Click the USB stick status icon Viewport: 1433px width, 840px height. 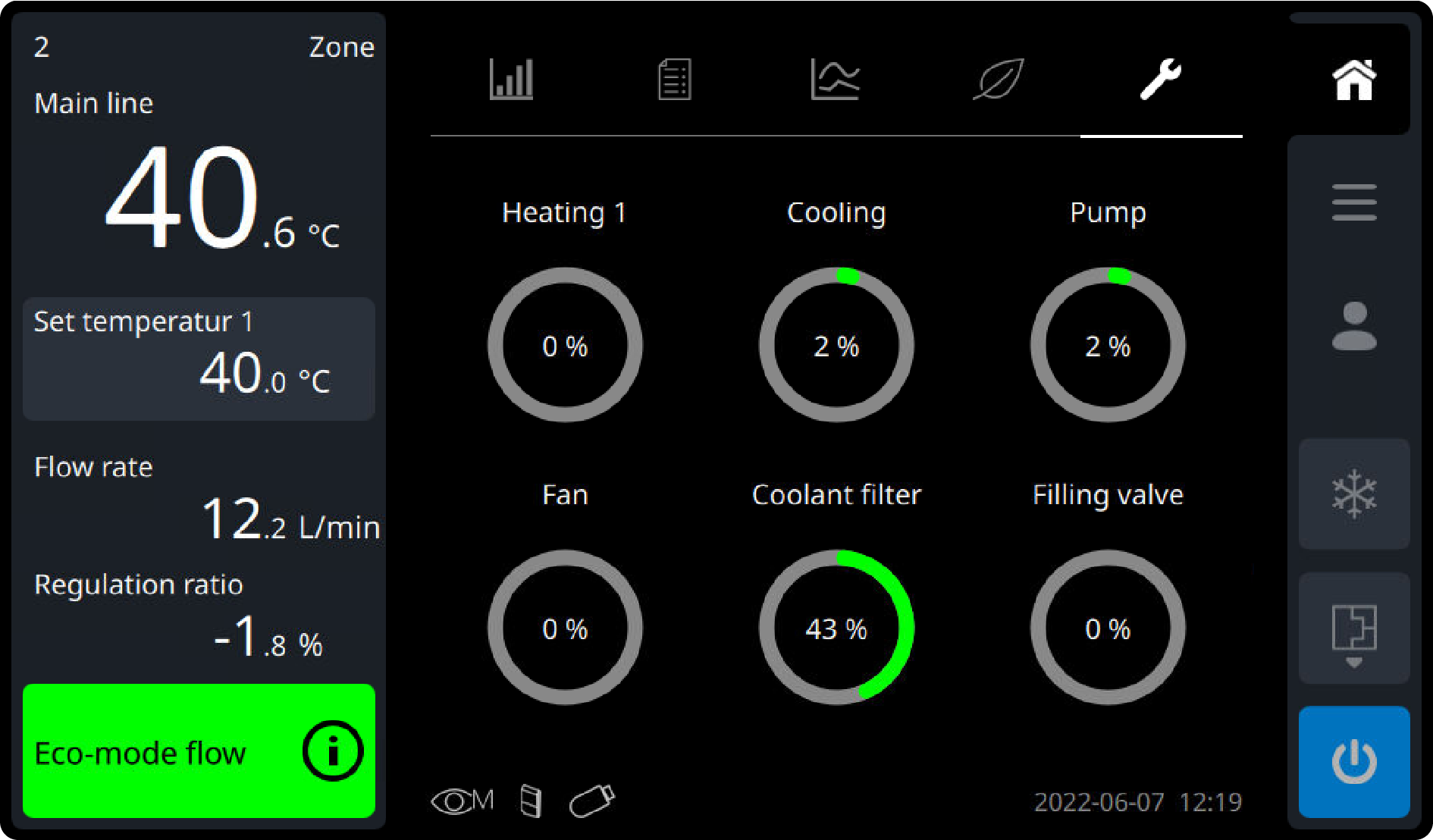(591, 801)
